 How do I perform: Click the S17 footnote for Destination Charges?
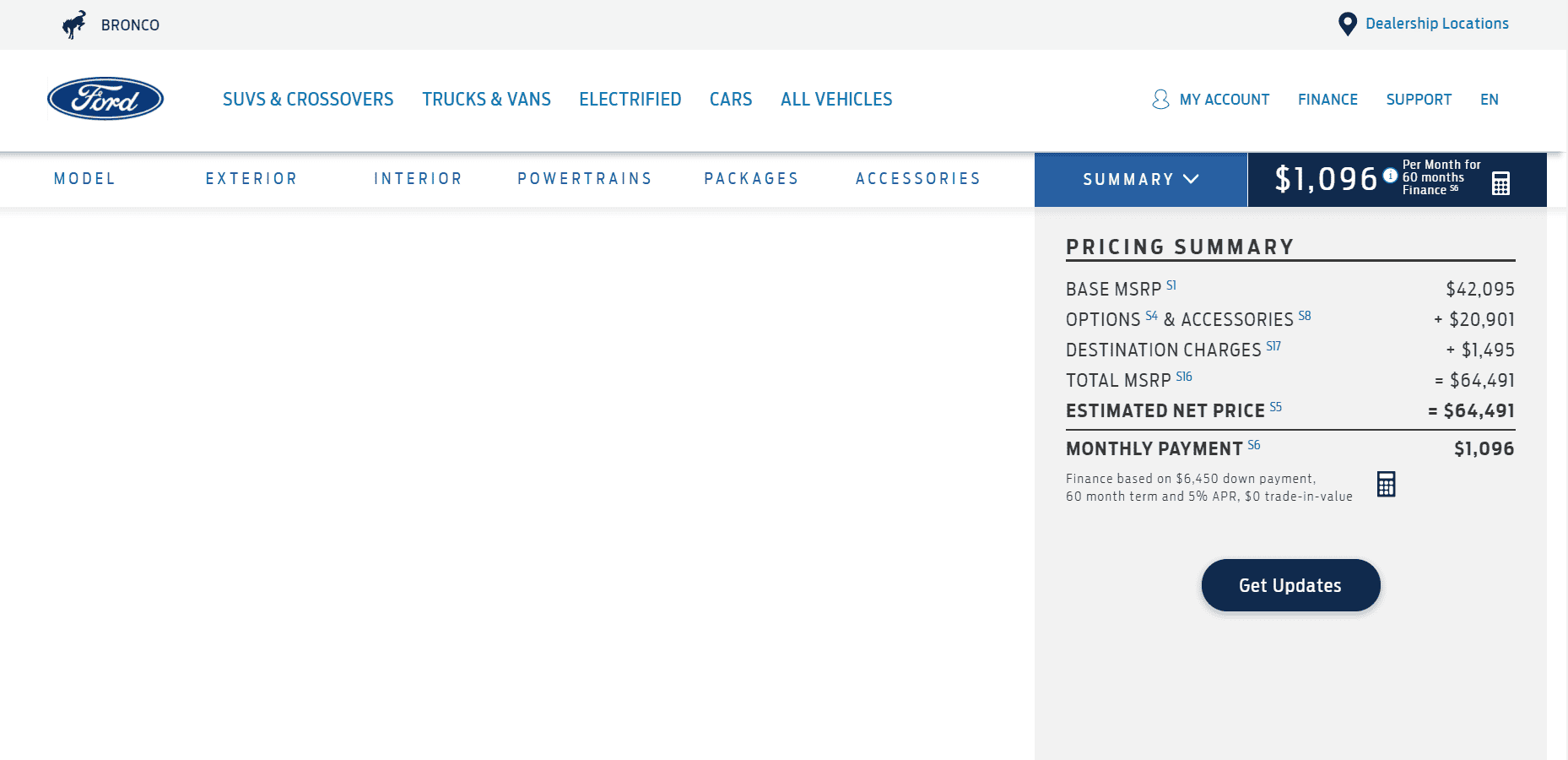click(x=1273, y=346)
